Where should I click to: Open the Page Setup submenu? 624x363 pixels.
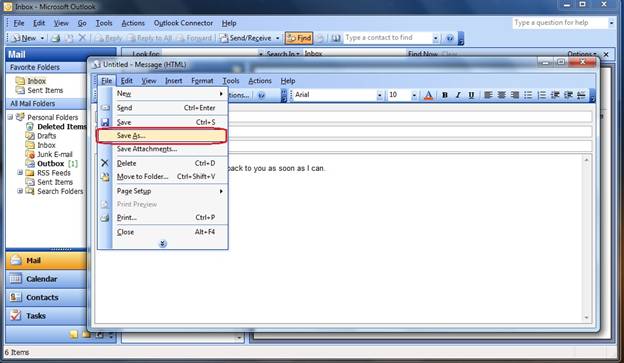click(x=162, y=191)
